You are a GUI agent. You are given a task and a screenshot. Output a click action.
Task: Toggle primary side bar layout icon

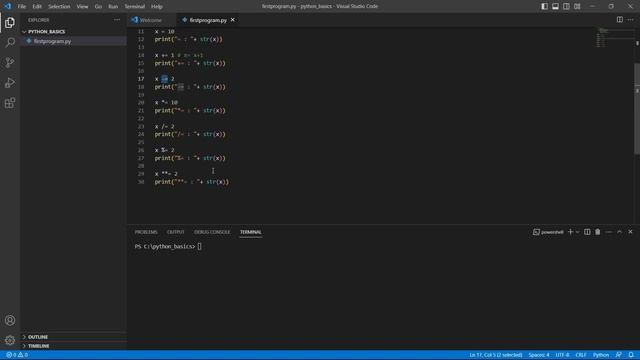tap(544, 6)
